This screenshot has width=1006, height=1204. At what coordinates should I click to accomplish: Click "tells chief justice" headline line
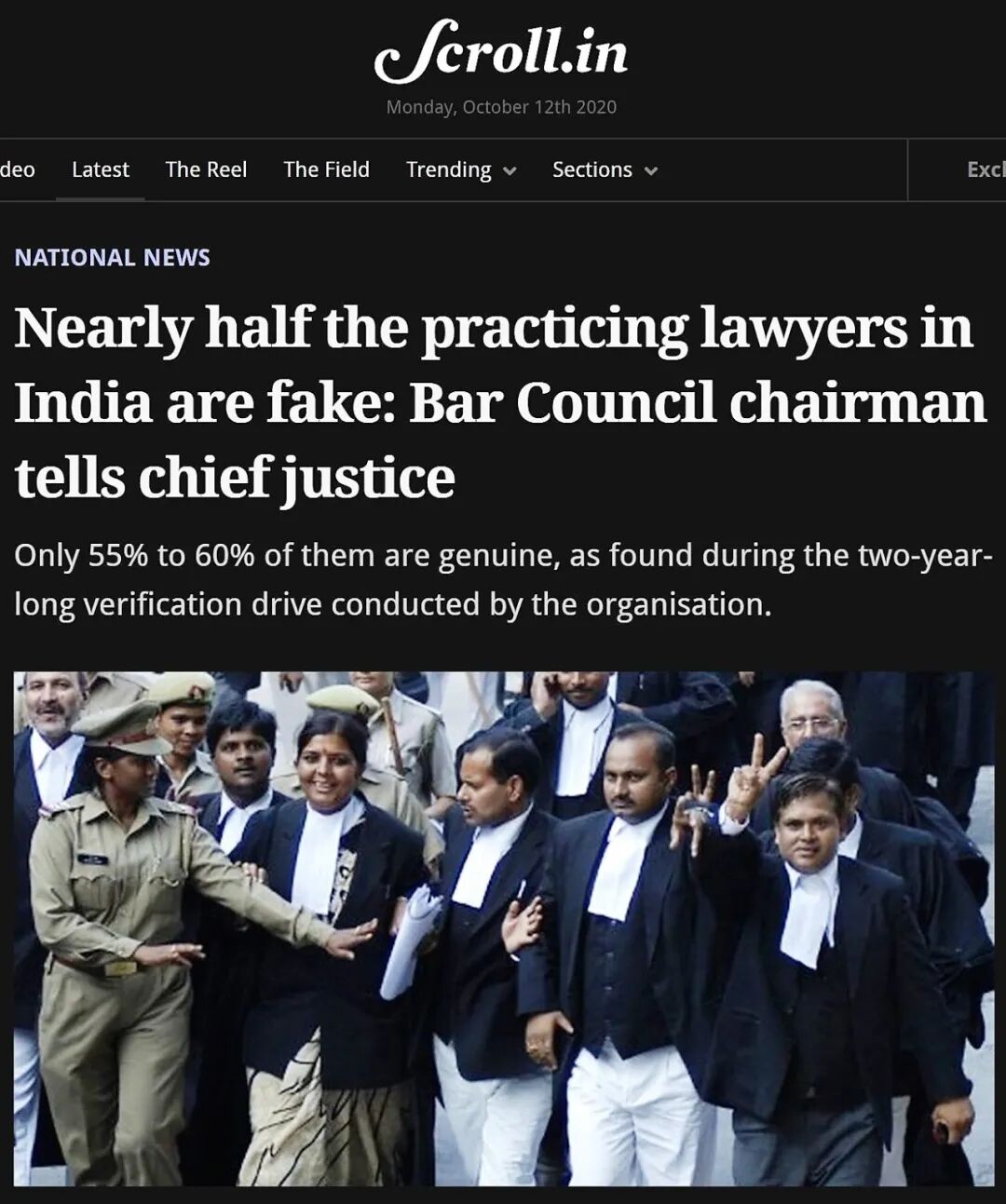click(x=235, y=478)
